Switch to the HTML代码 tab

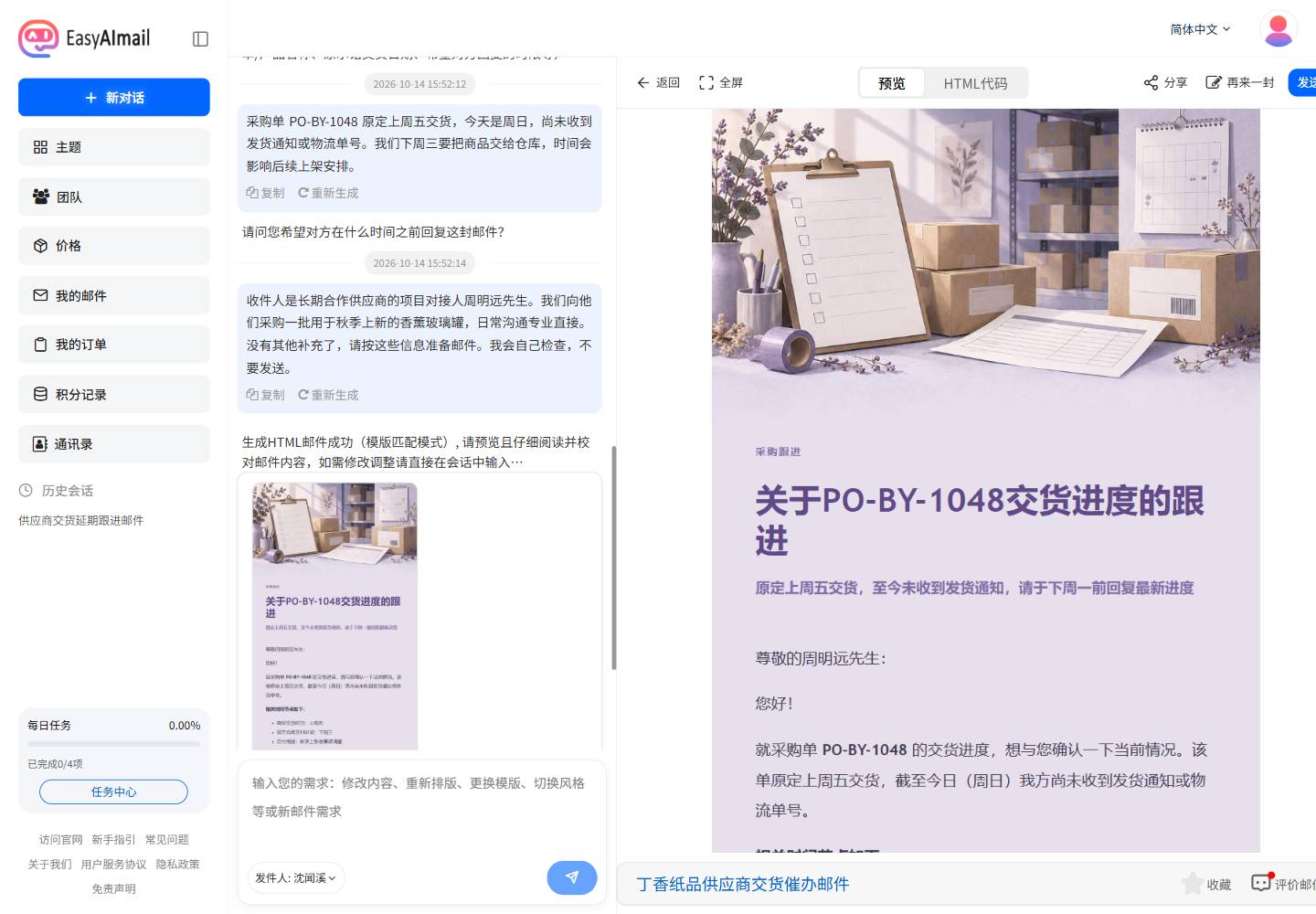tap(975, 83)
